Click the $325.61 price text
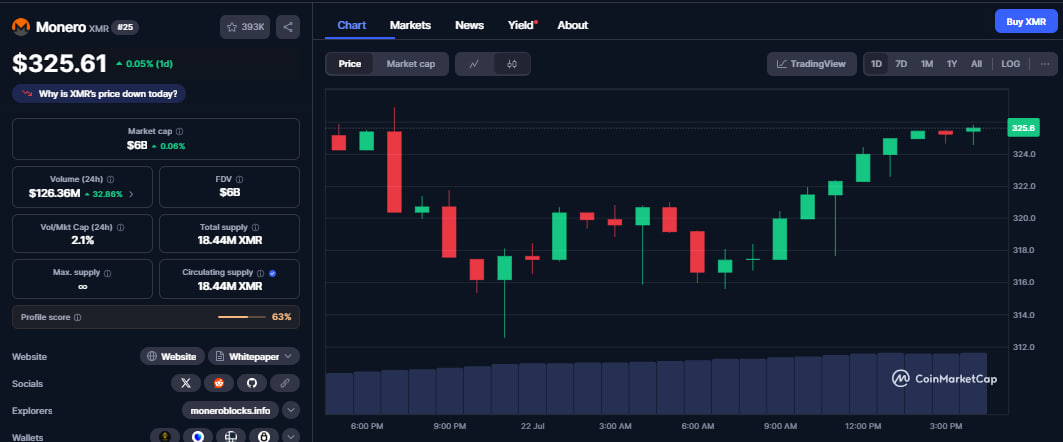1063x442 pixels. point(60,64)
